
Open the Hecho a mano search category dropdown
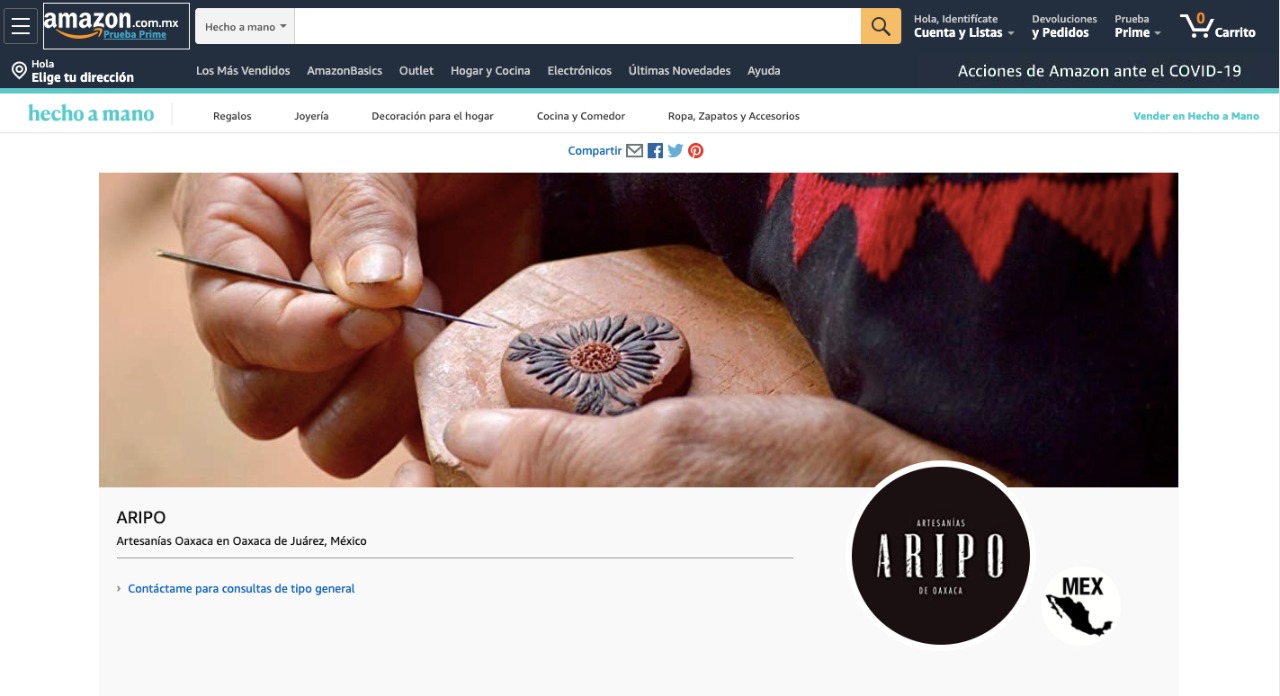(x=245, y=26)
